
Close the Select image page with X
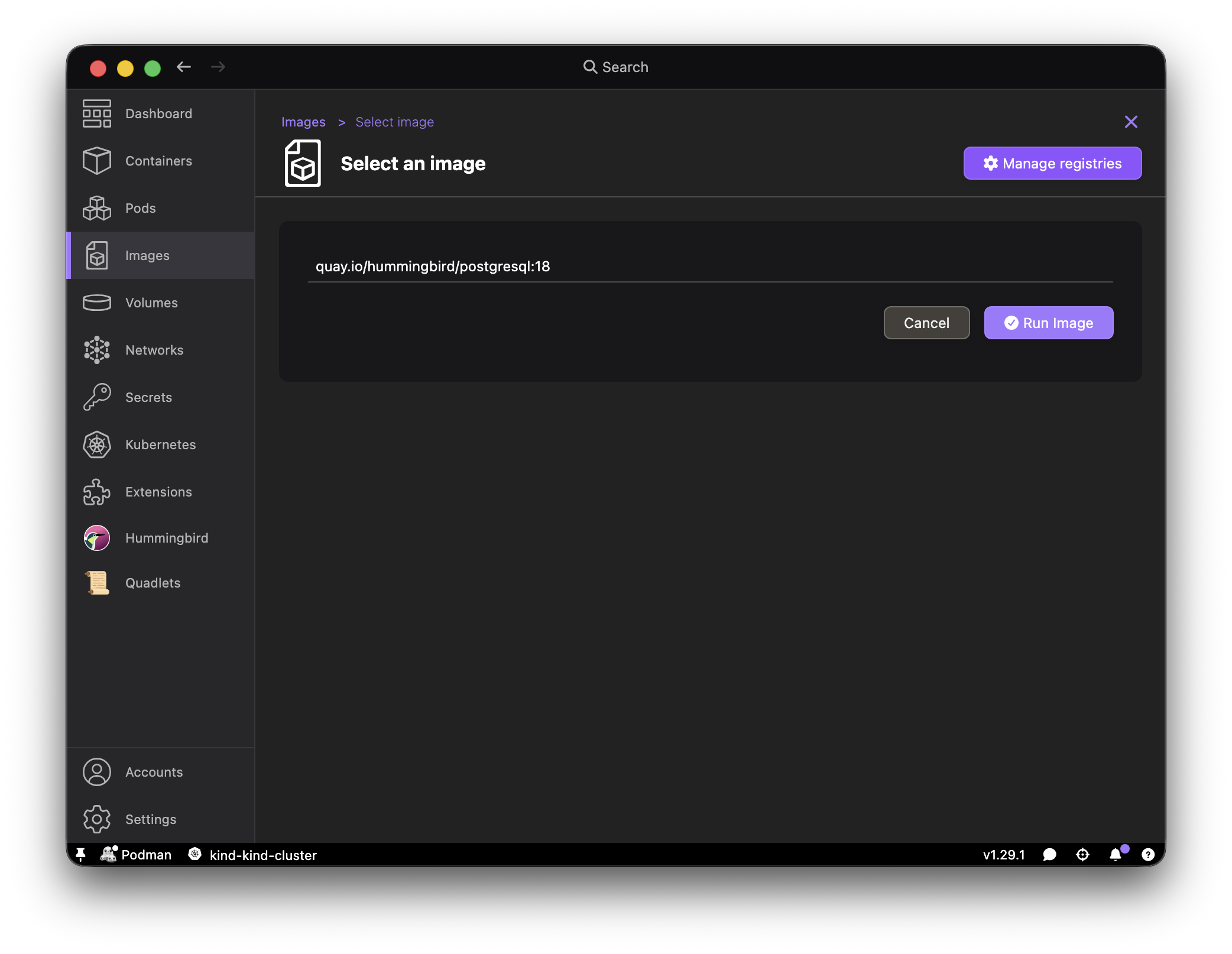pos(1131,122)
